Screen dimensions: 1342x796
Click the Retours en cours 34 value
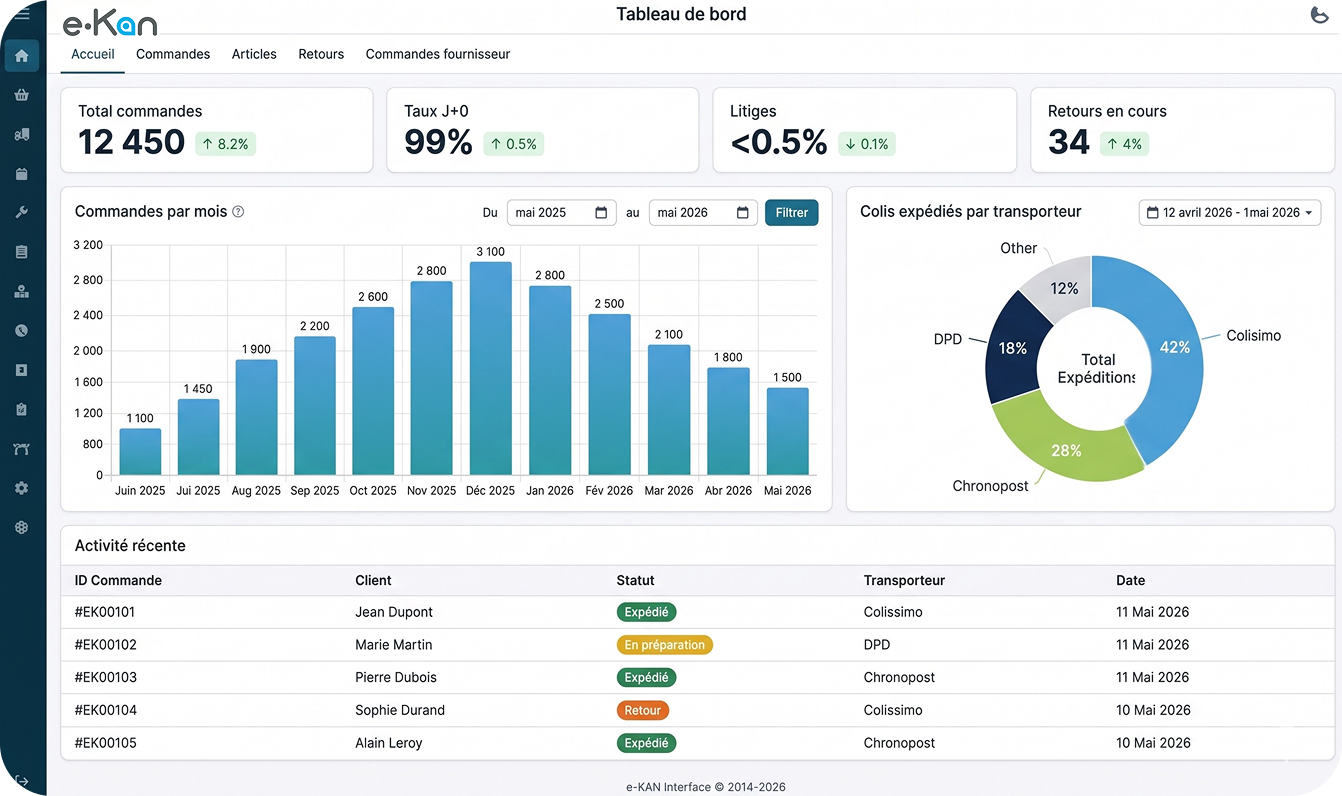point(1069,142)
